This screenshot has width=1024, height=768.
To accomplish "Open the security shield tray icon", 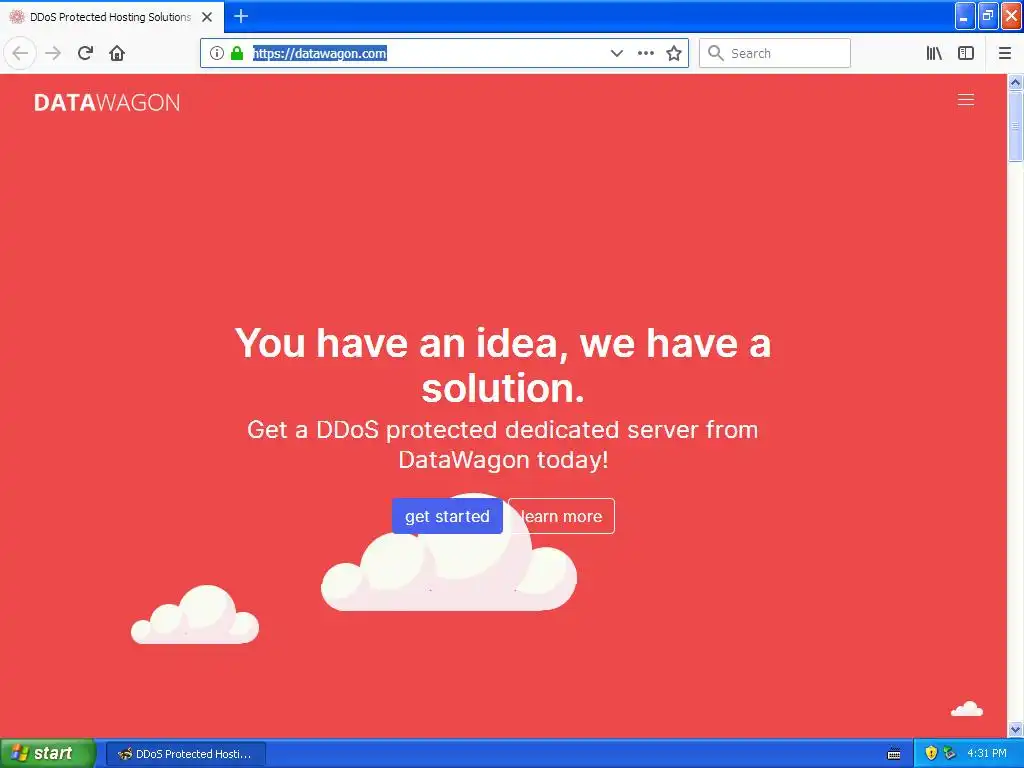I will coord(931,753).
